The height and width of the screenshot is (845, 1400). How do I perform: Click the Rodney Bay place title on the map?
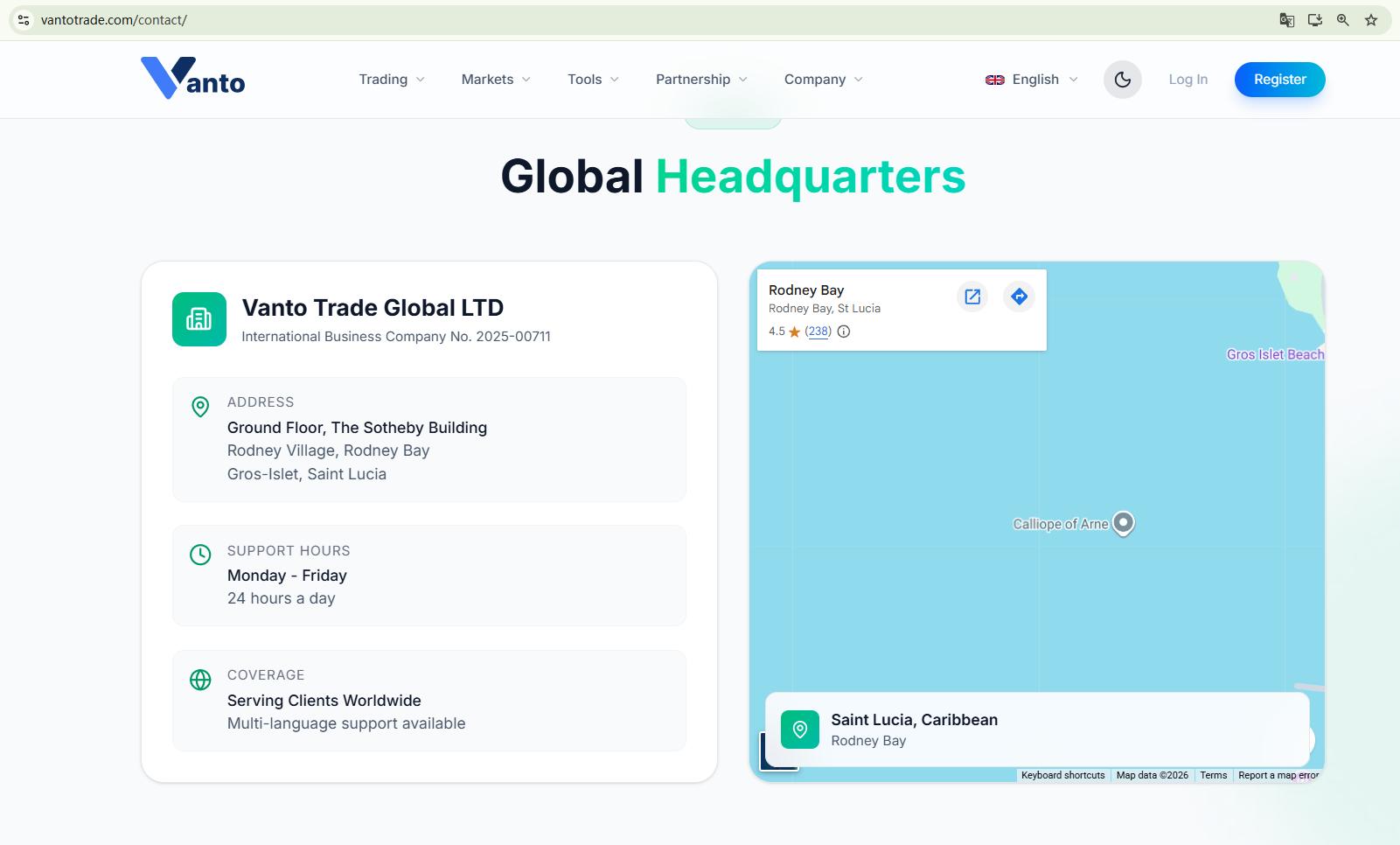[806, 290]
